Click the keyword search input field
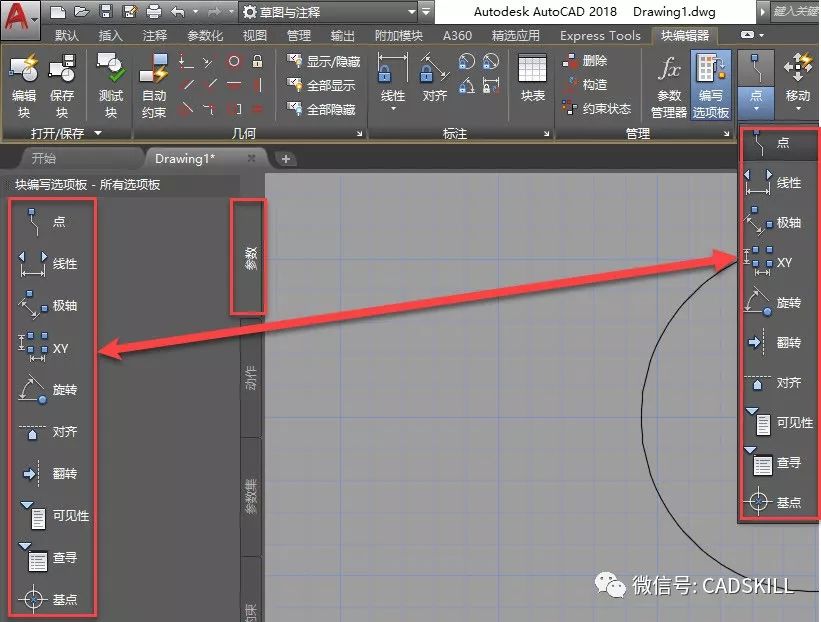This screenshot has width=821, height=622. coord(795,12)
